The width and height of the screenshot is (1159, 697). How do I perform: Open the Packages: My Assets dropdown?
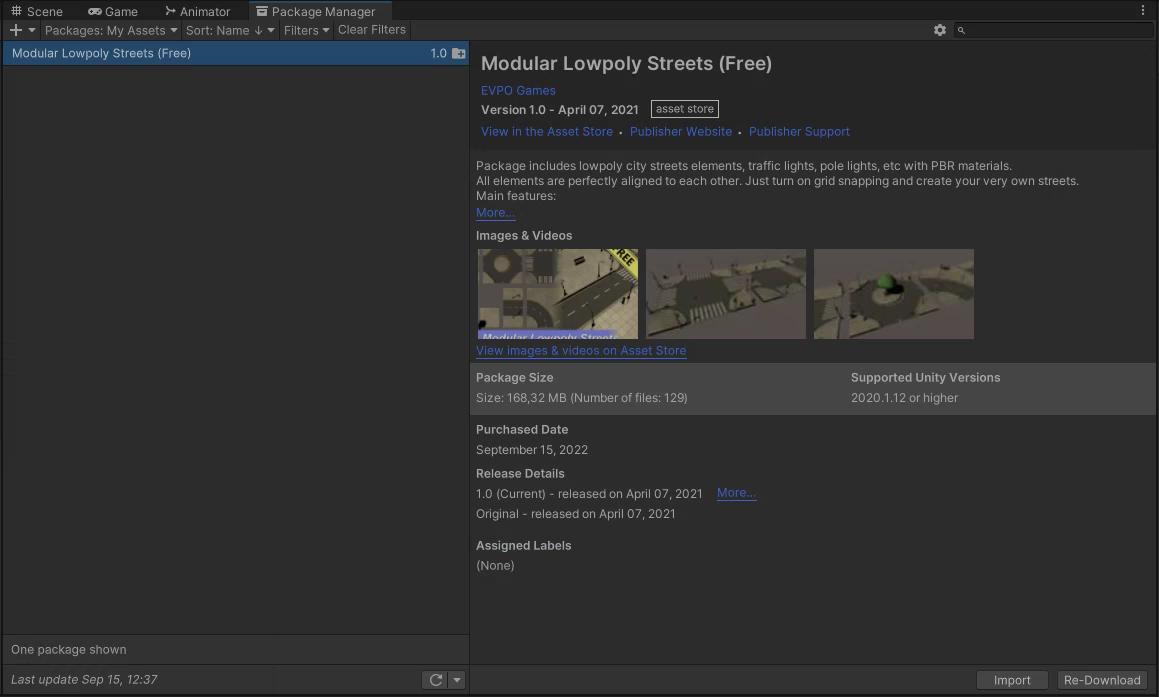(110, 30)
